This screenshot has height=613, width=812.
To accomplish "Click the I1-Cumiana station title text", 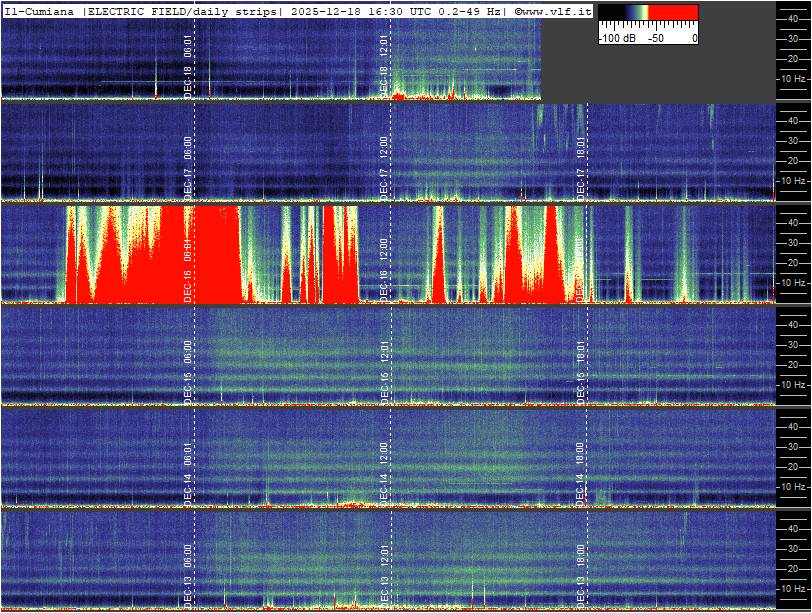I will [41, 11].
